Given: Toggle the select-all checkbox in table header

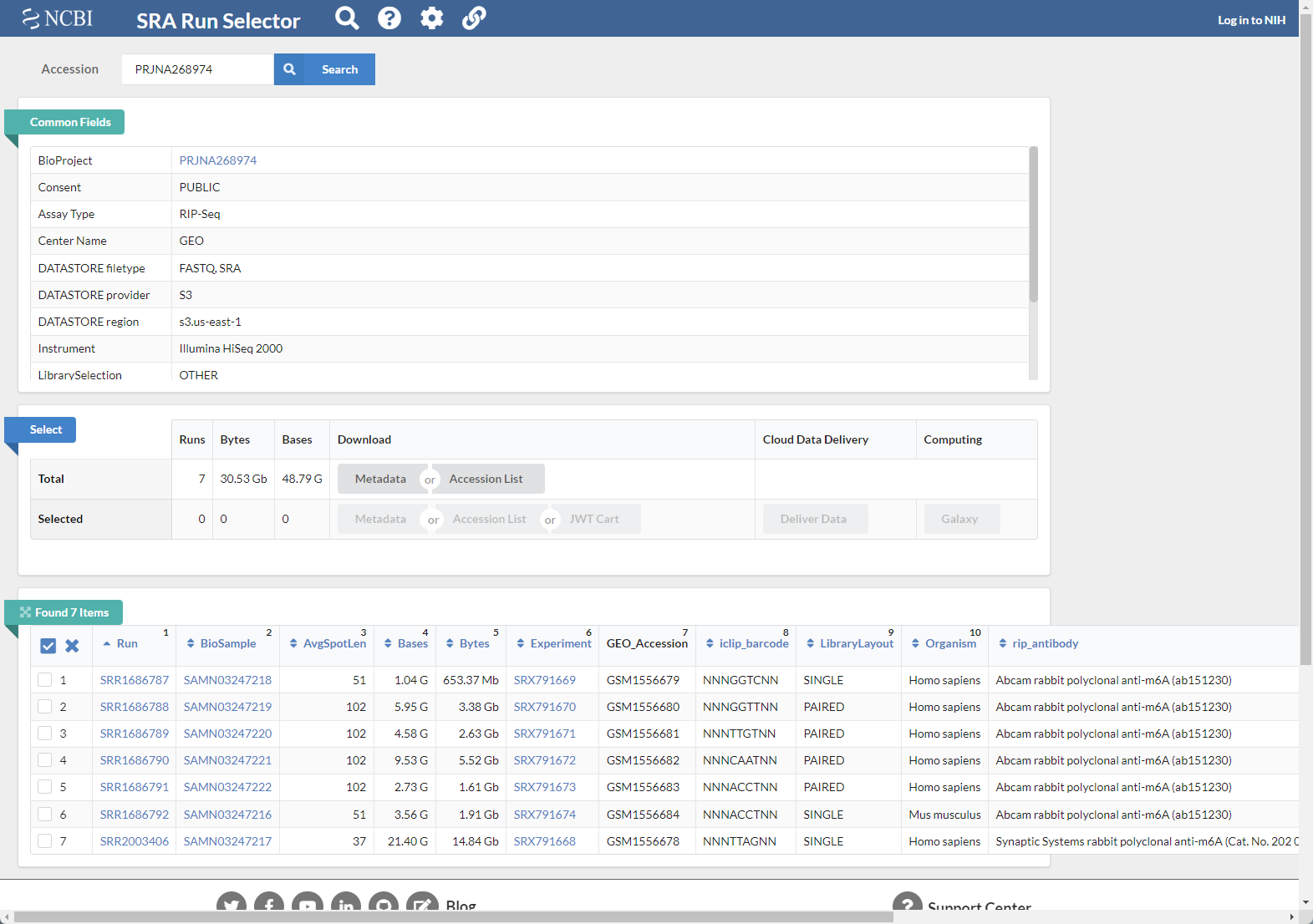Looking at the screenshot, I should (x=48, y=646).
